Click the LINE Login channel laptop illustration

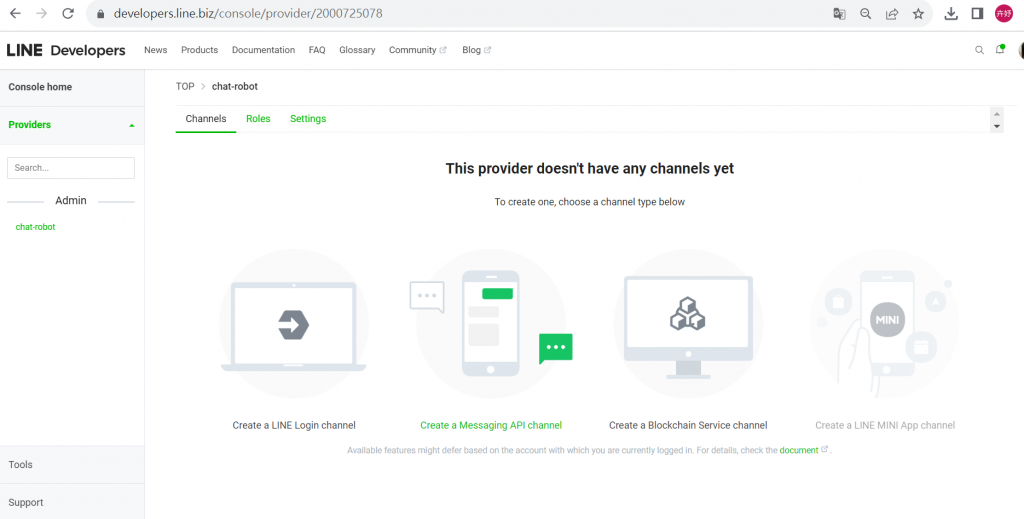click(294, 324)
